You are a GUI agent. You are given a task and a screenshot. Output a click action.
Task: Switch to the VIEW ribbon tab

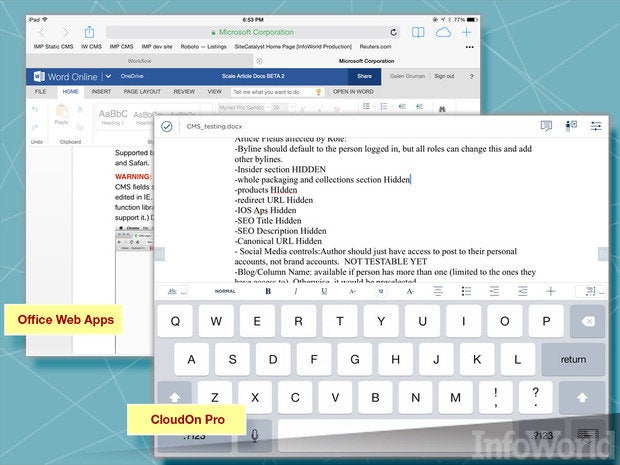(215, 92)
